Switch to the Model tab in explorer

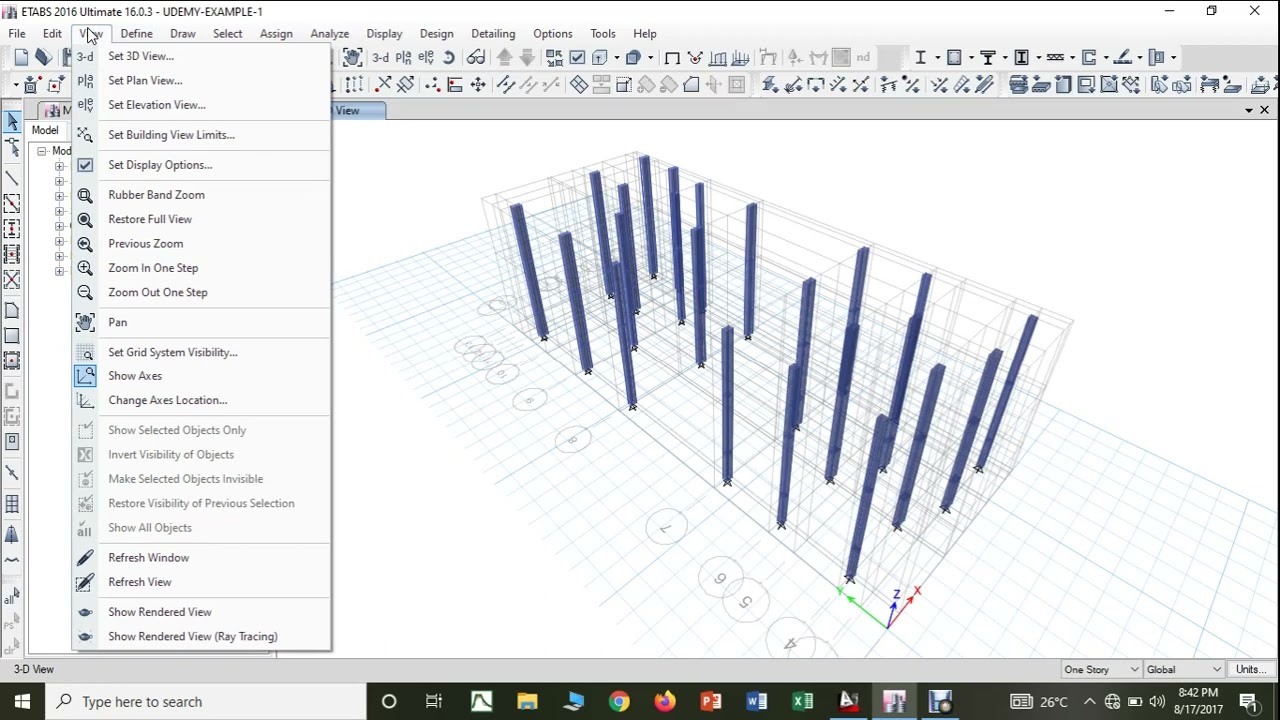coord(45,130)
